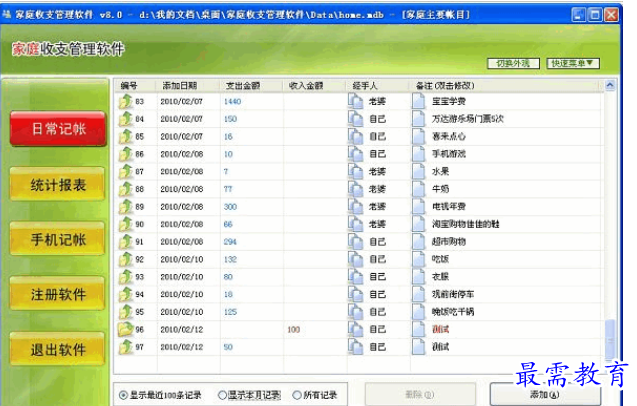Screen dimensions: 637x406
Task: Click the 收入金额 column header
Action: [x=314, y=85]
